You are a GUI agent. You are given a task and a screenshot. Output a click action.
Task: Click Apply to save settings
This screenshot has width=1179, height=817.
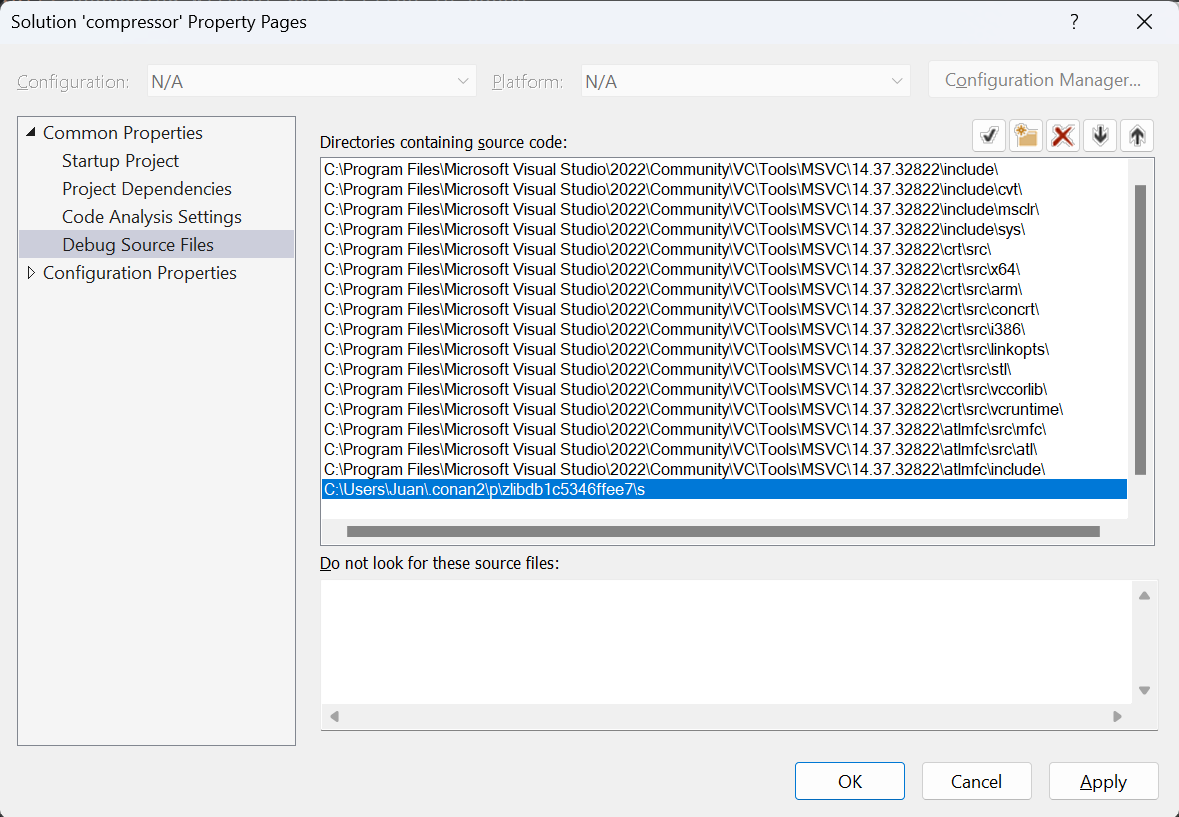[x=1103, y=781]
